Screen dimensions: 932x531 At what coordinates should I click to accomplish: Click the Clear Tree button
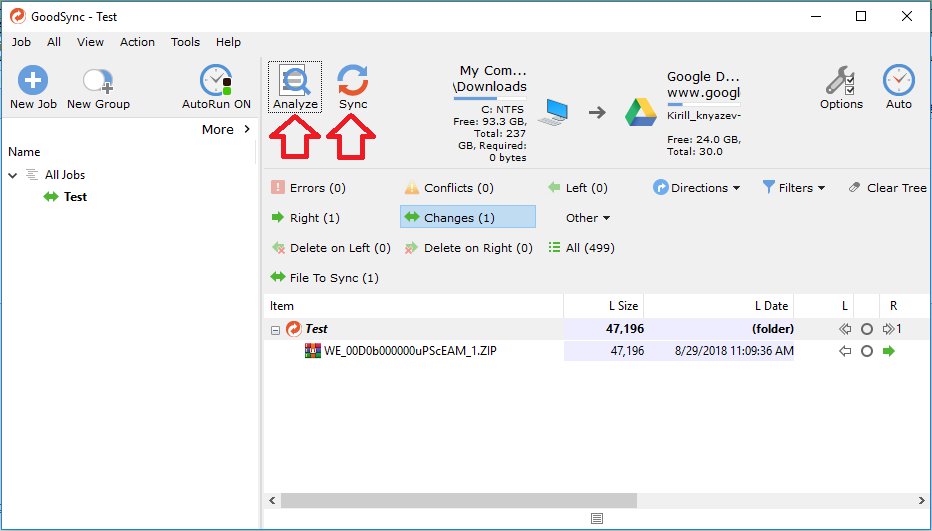(x=887, y=188)
